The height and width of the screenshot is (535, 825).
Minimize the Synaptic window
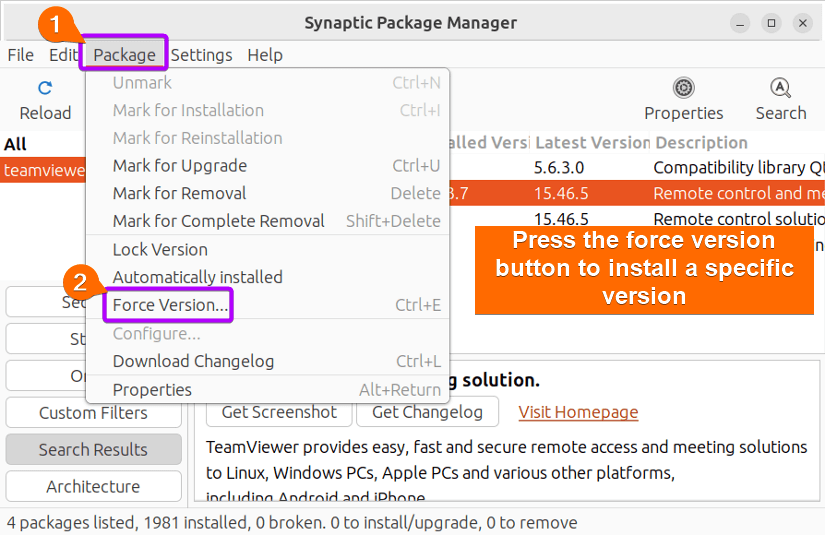(740, 23)
